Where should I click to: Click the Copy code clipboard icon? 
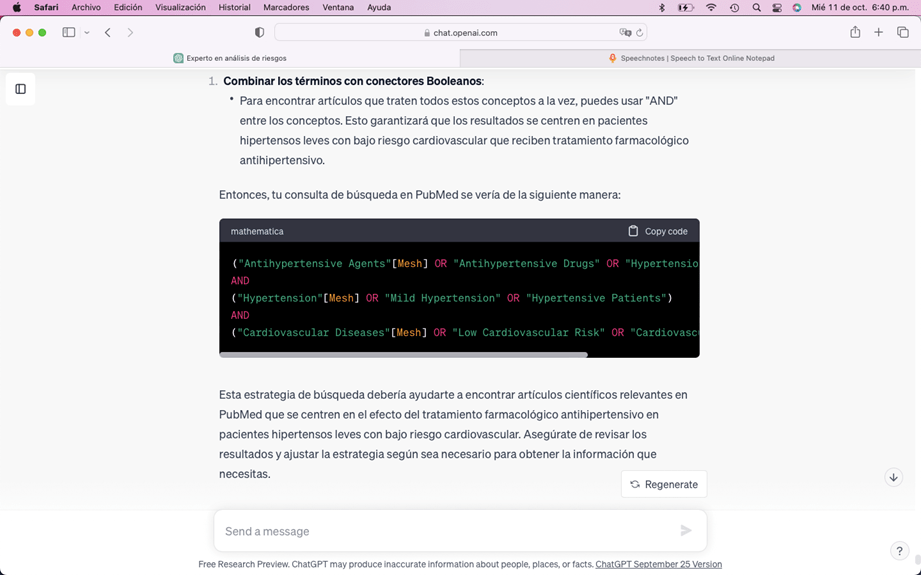(x=633, y=231)
